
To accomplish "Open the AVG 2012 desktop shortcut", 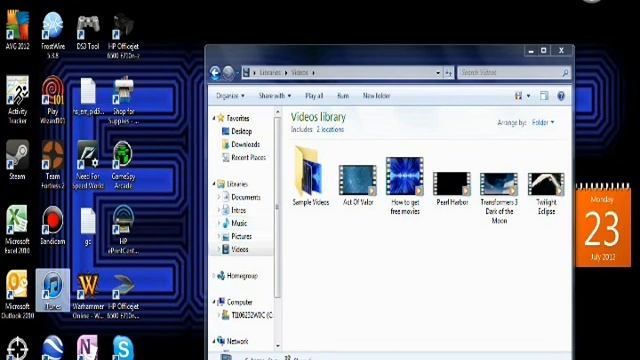I will 18,31.
